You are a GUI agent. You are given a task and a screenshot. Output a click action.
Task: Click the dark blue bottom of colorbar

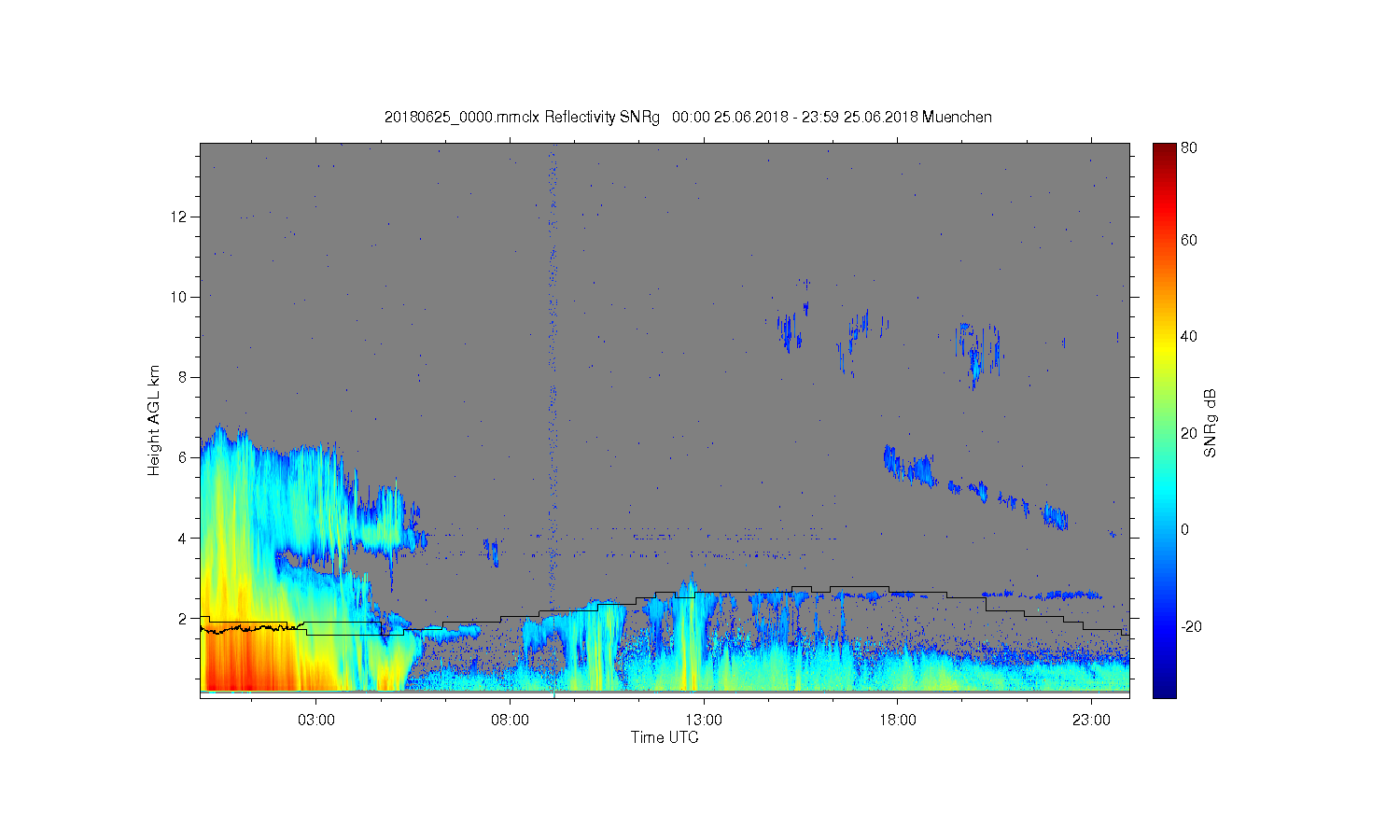pos(1164,689)
